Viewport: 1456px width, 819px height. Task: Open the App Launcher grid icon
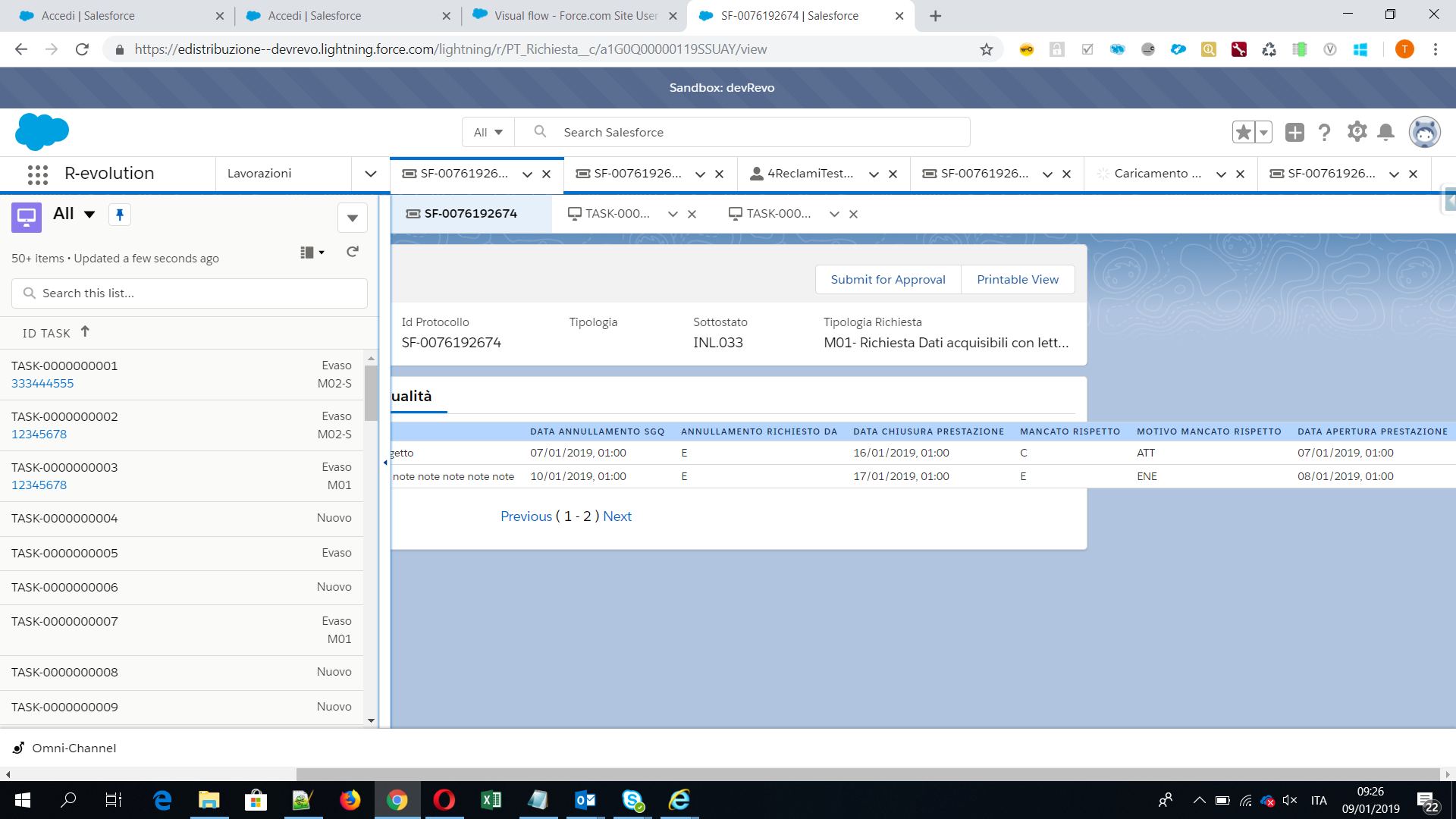(x=37, y=174)
